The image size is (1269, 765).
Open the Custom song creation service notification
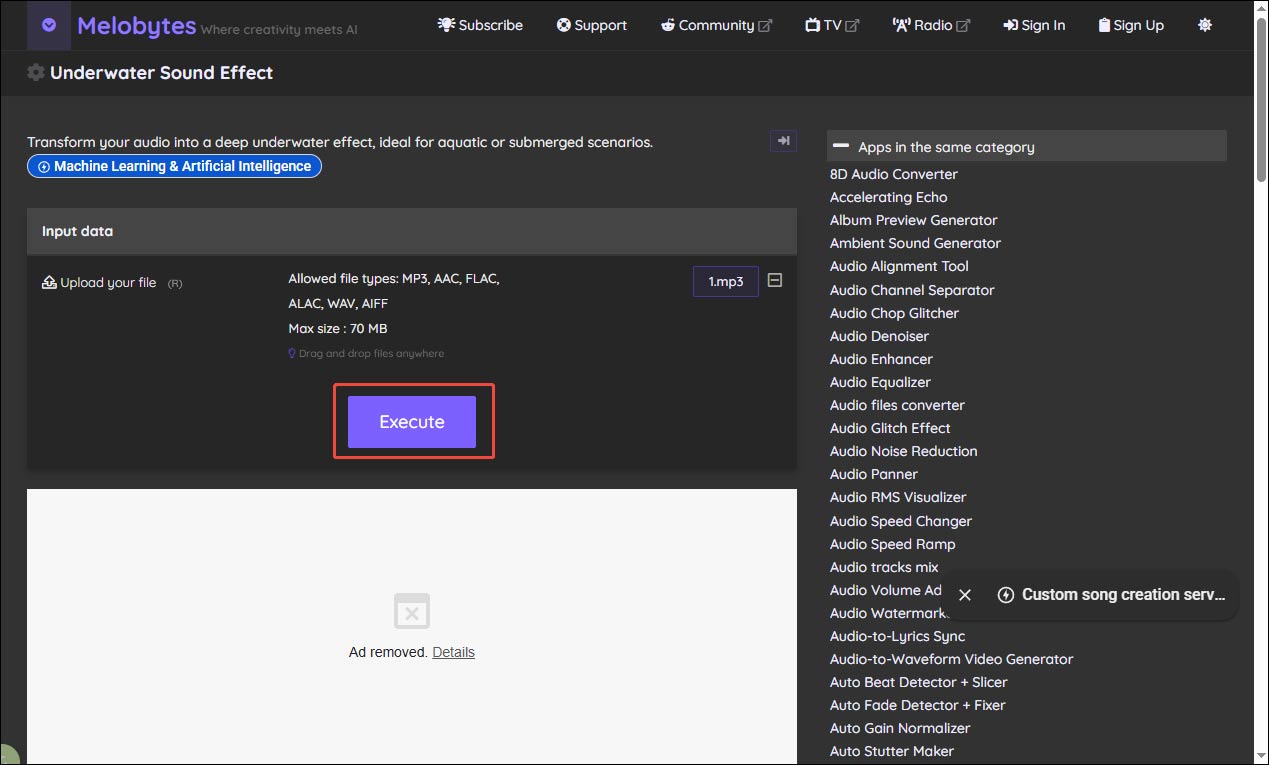coord(1110,595)
